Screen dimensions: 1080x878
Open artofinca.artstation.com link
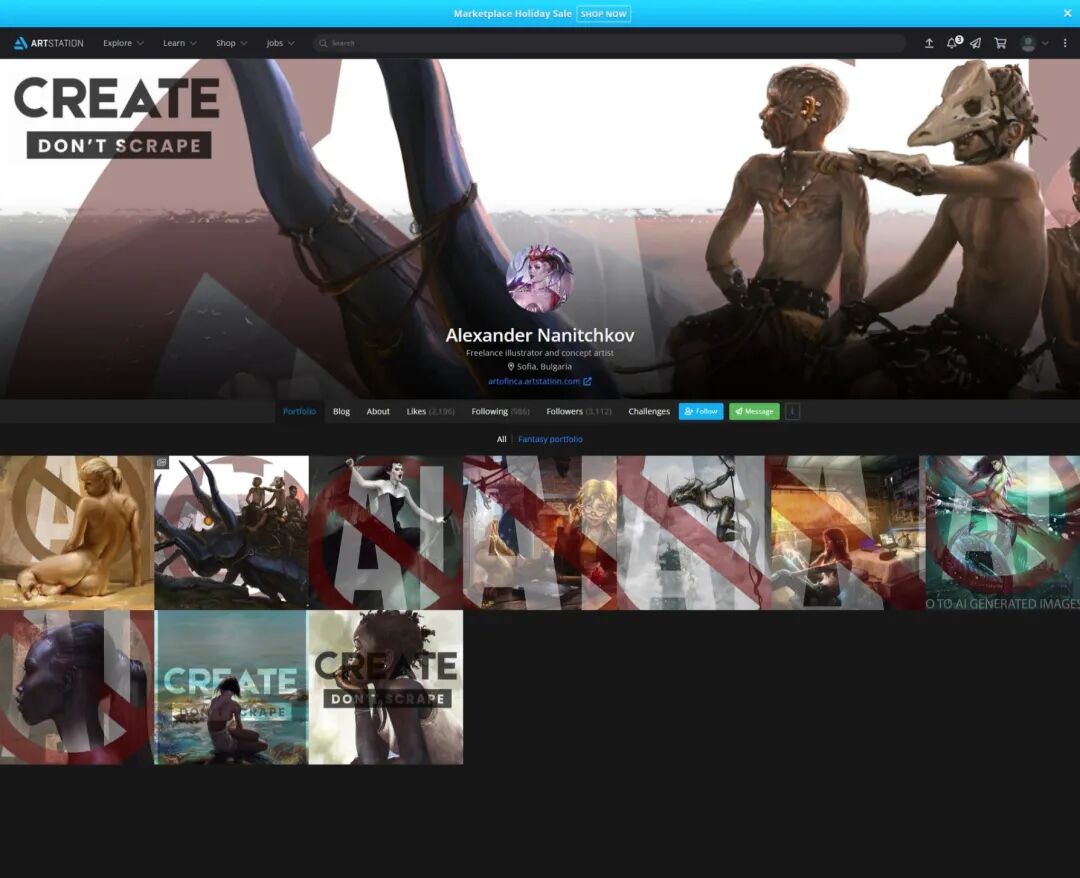click(x=534, y=381)
